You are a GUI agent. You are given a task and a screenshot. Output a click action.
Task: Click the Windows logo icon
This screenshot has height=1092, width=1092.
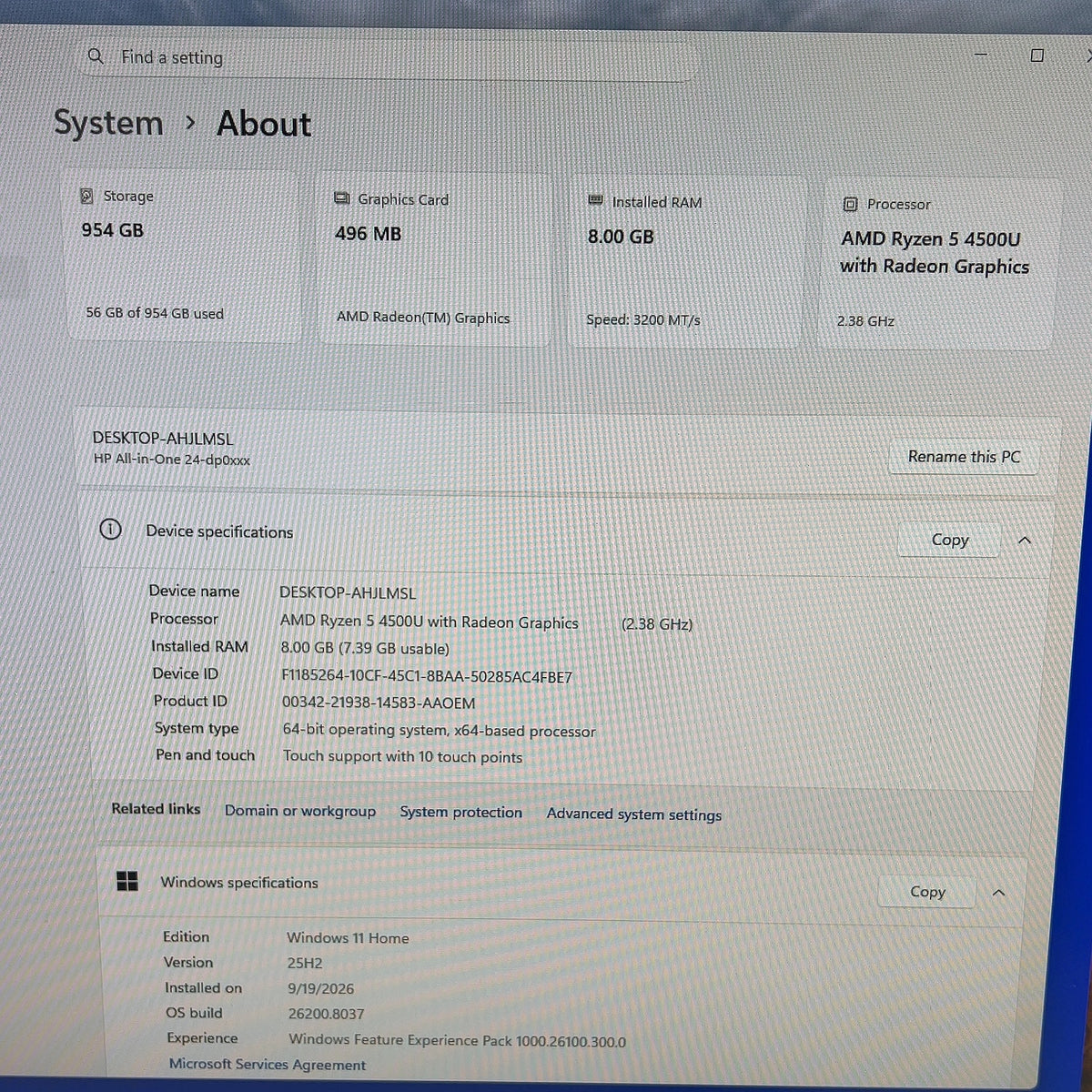(x=127, y=881)
